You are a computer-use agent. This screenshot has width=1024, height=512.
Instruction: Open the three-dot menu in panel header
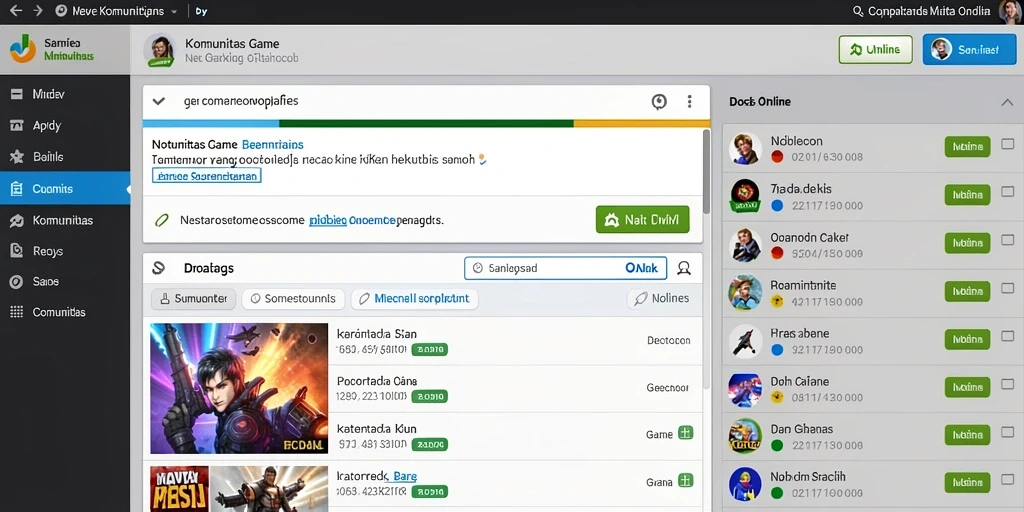click(689, 101)
